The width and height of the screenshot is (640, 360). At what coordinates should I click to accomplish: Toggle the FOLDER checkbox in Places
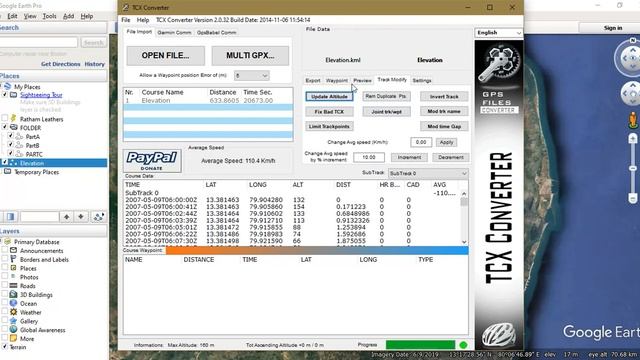[5, 127]
